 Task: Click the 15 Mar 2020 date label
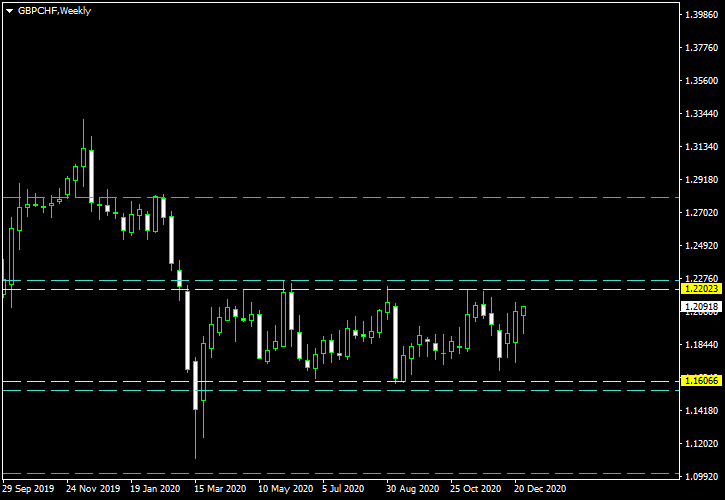coord(220,488)
